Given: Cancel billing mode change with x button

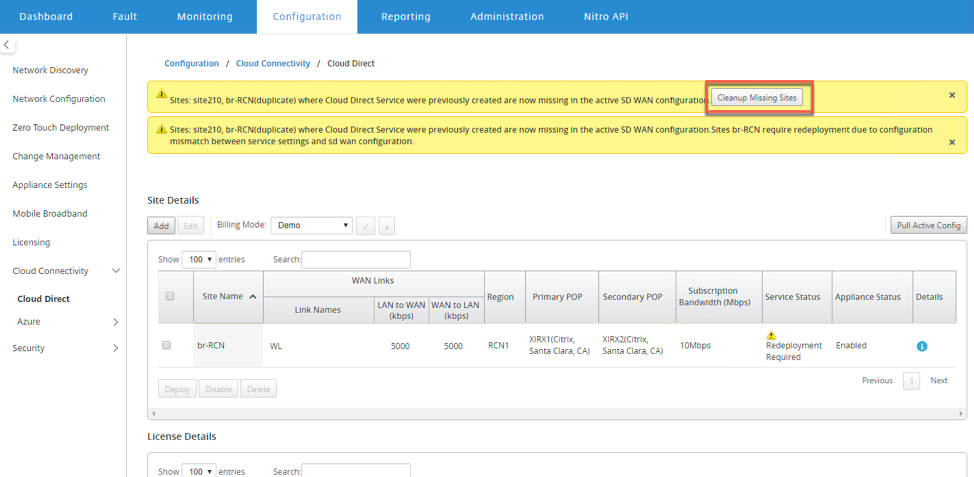Looking at the screenshot, I should click(x=386, y=226).
